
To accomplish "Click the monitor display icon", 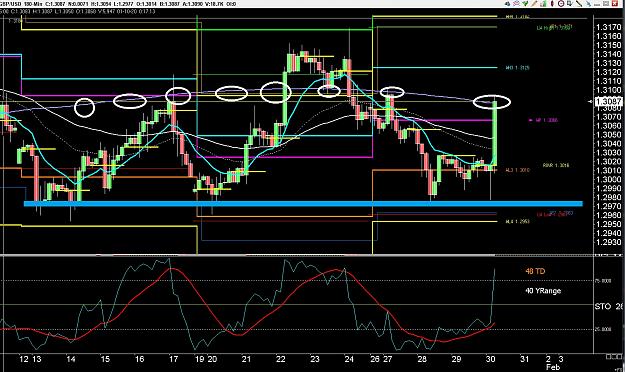I will (x=570, y=4).
